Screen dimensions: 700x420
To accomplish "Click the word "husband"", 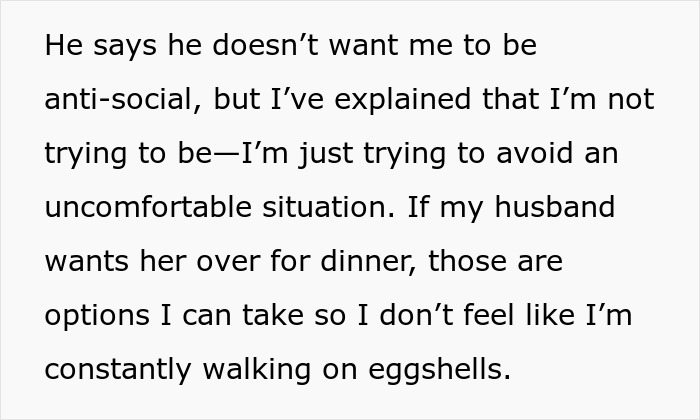I will click(x=555, y=208).
